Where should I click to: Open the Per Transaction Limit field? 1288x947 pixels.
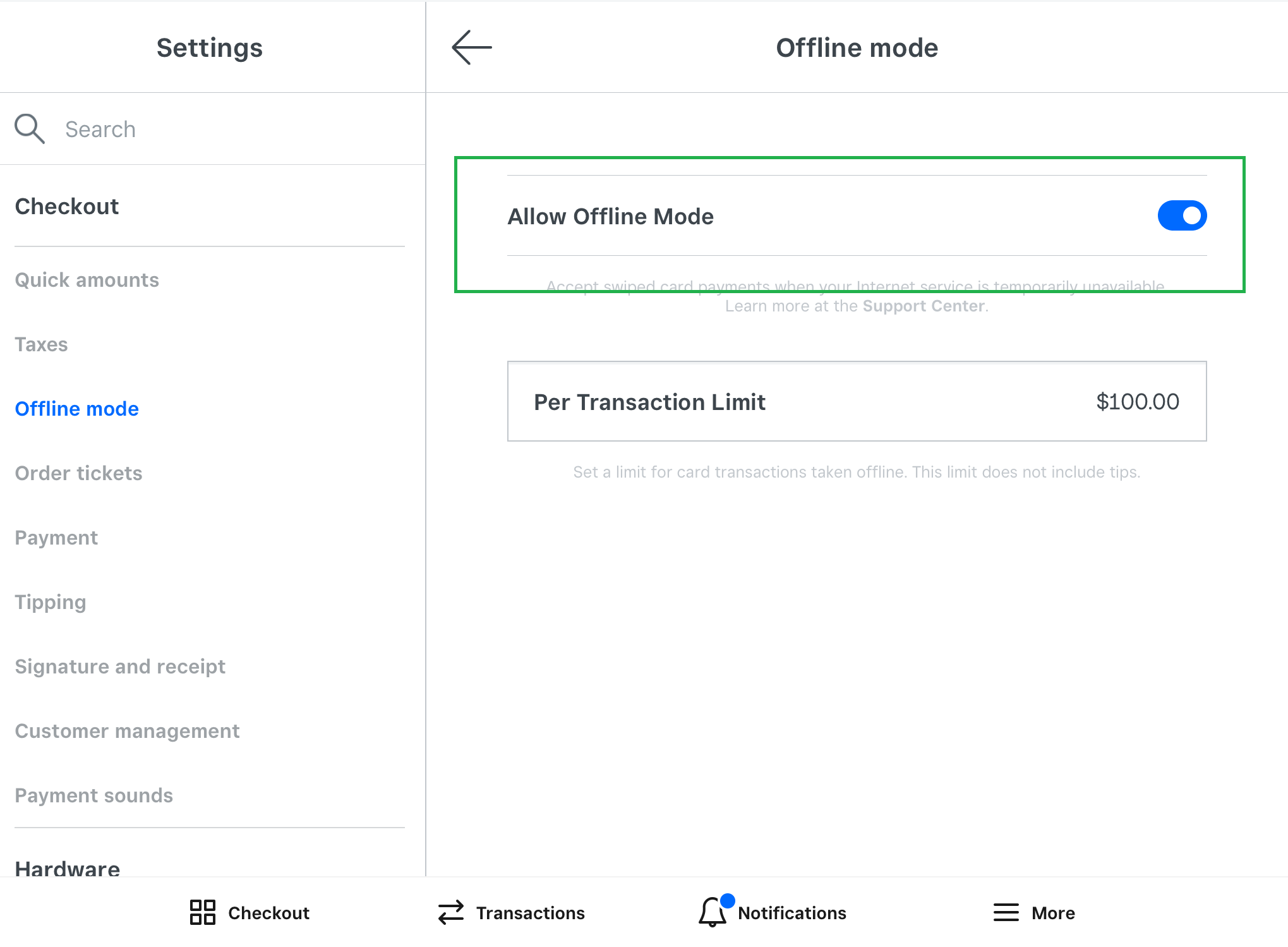point(857,402)
